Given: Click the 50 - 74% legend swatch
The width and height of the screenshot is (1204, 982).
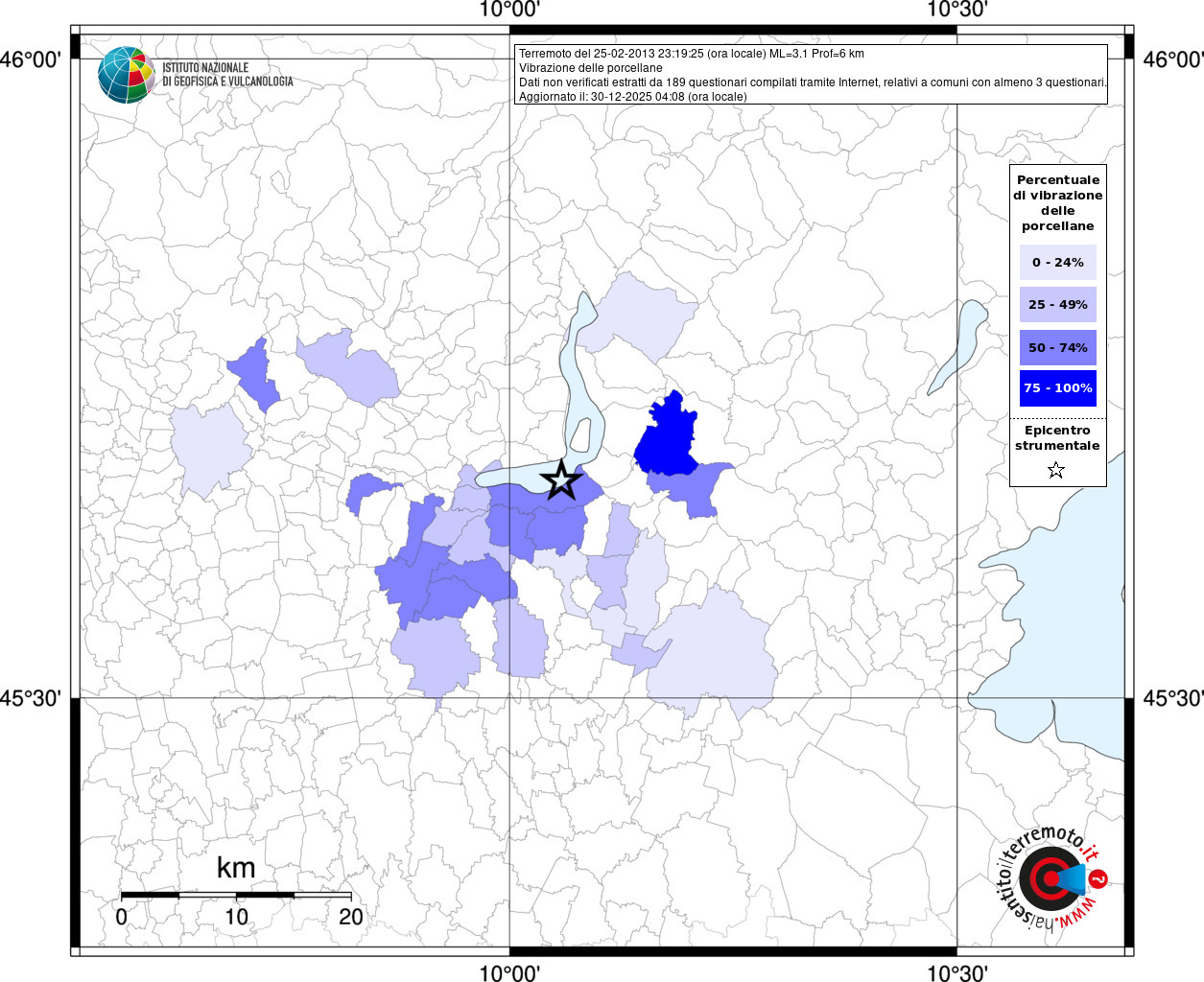Looking at the screenshot, I should pos(1057,347).
